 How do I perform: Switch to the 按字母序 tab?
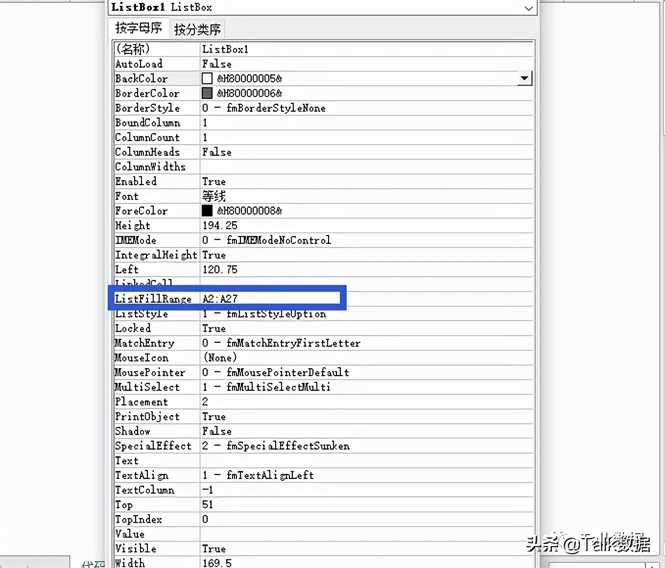[x=139, y=29]
